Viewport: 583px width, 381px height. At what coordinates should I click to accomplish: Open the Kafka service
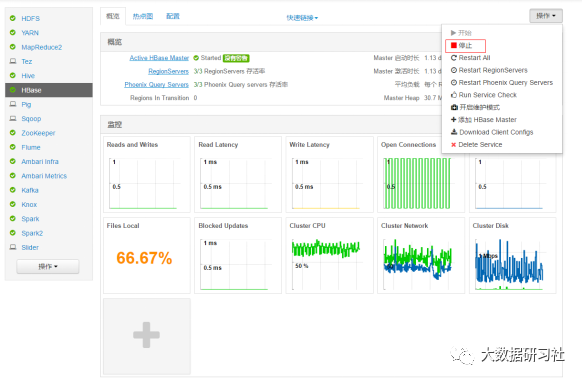coord(30,190)
